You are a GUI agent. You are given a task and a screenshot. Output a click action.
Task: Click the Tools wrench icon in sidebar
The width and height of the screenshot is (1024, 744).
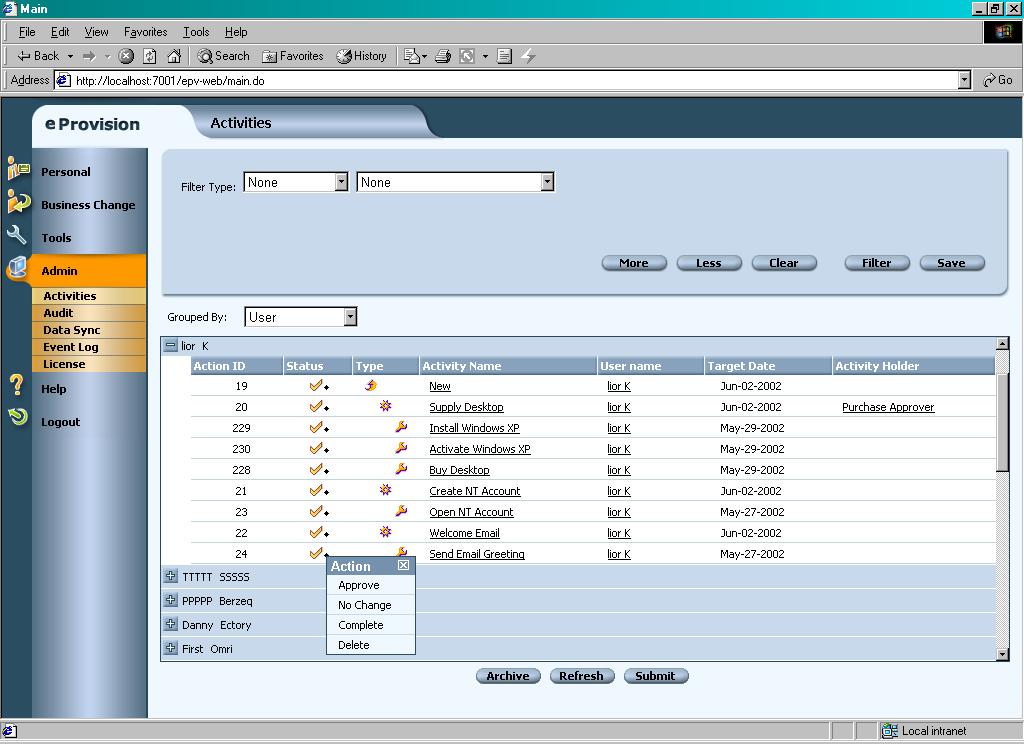pos(16,235)
